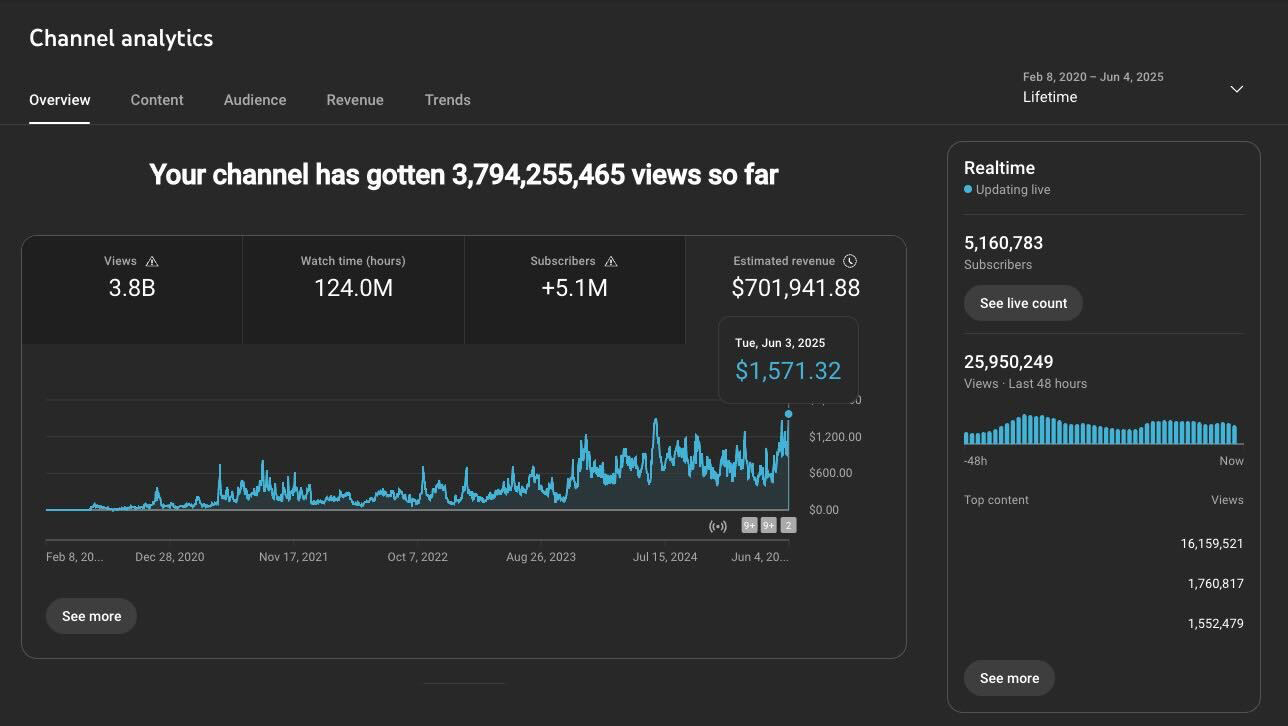Click the $1,571.32 tooltip value
The width and height of the screenshot is (1288, 726).
coord(788,371)
